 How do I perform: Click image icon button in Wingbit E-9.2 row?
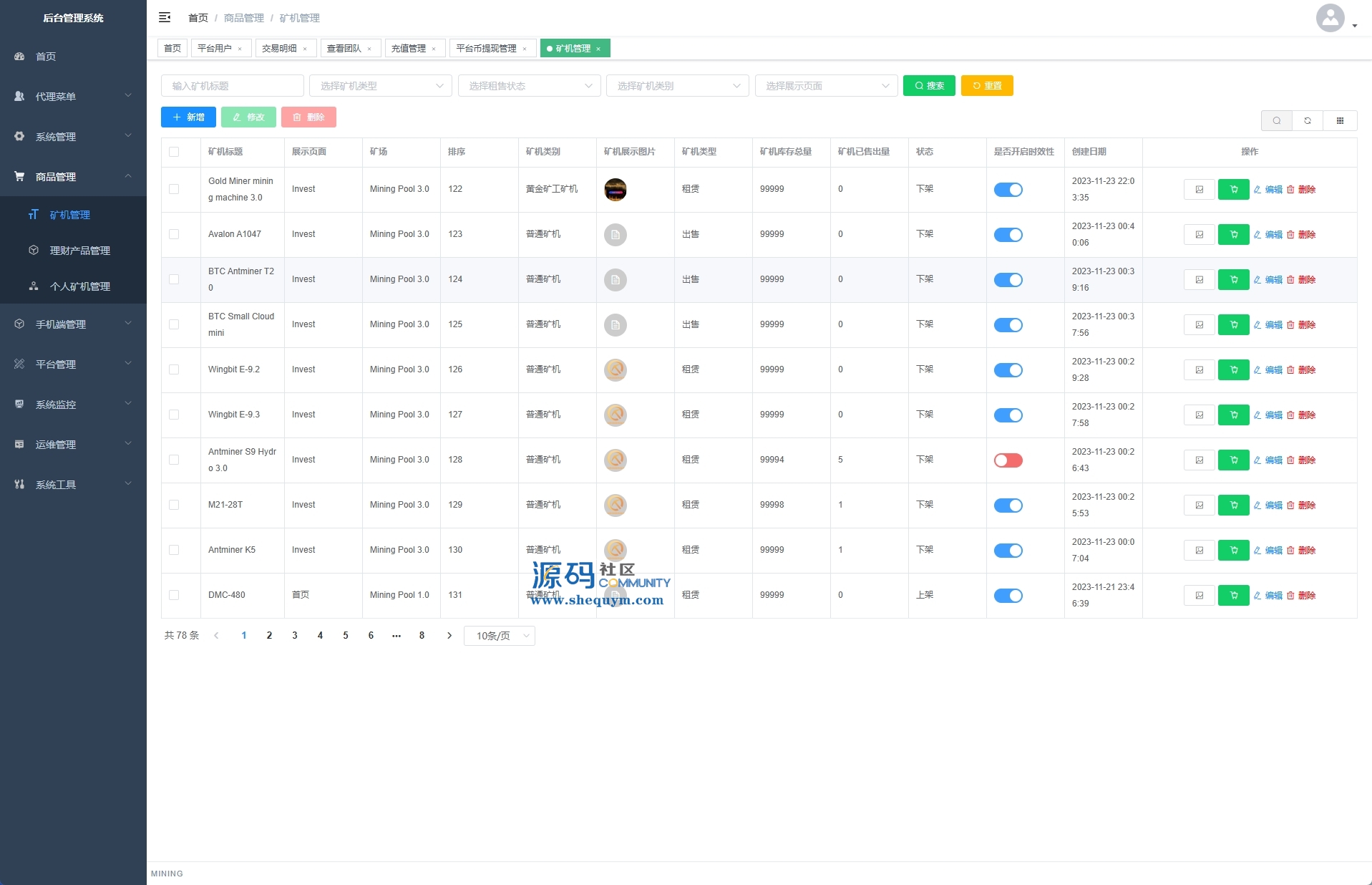tap(1200, 369)
